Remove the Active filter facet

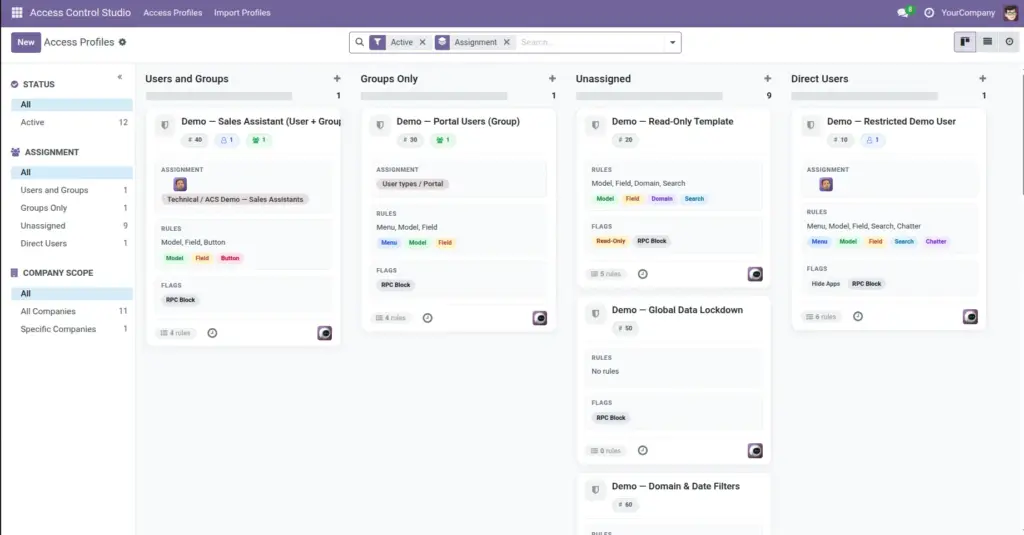(423, 42)
